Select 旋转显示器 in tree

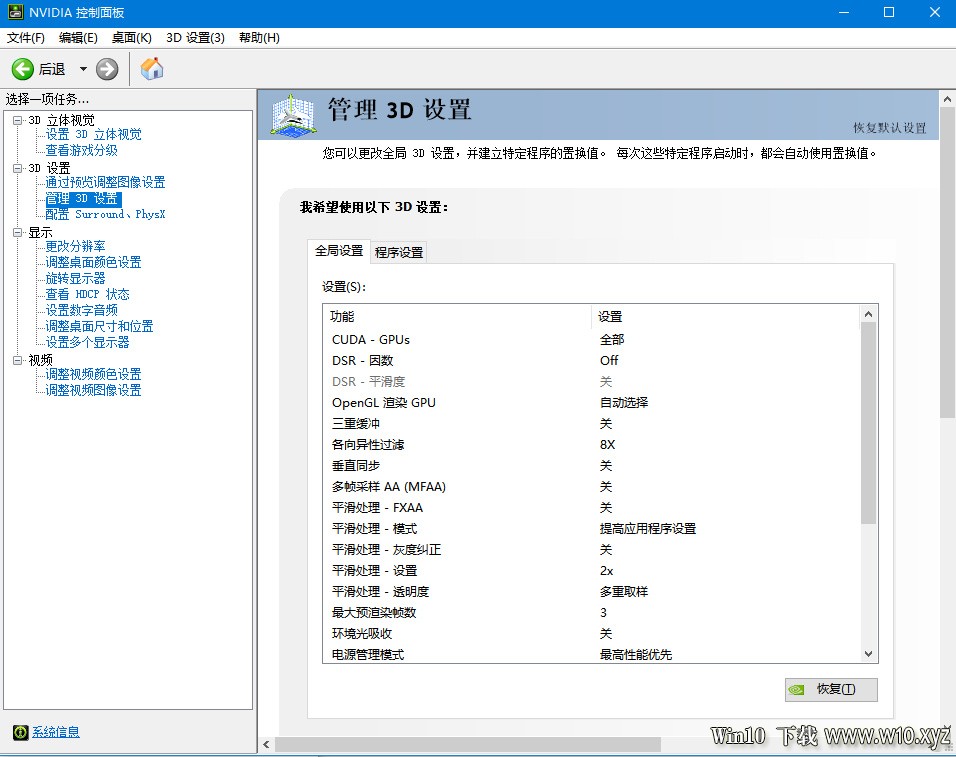(75, 279)
